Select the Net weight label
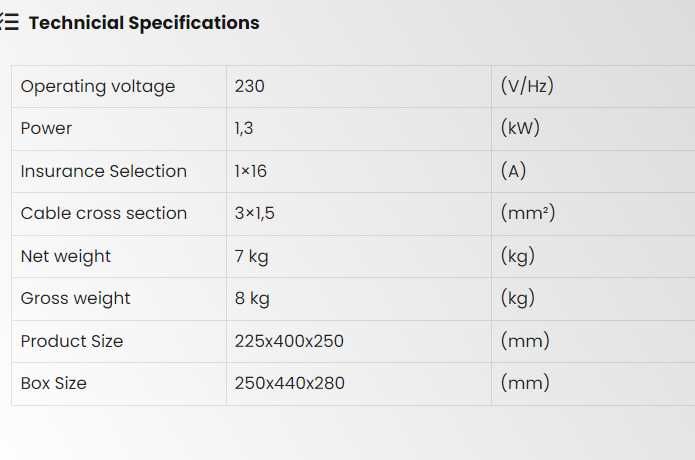Image resolution: width=695 pixels, height=460 pixels. 66,256
